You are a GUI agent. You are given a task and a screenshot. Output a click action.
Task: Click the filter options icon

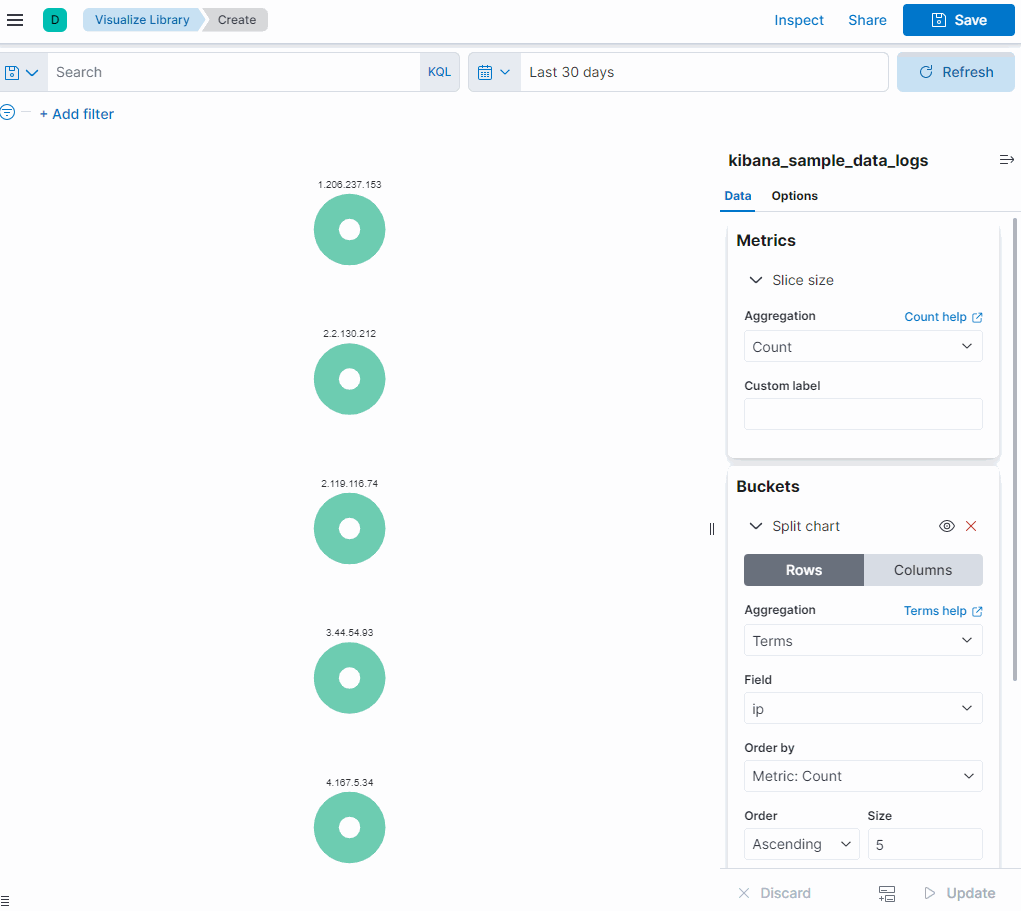click(7, 112)
